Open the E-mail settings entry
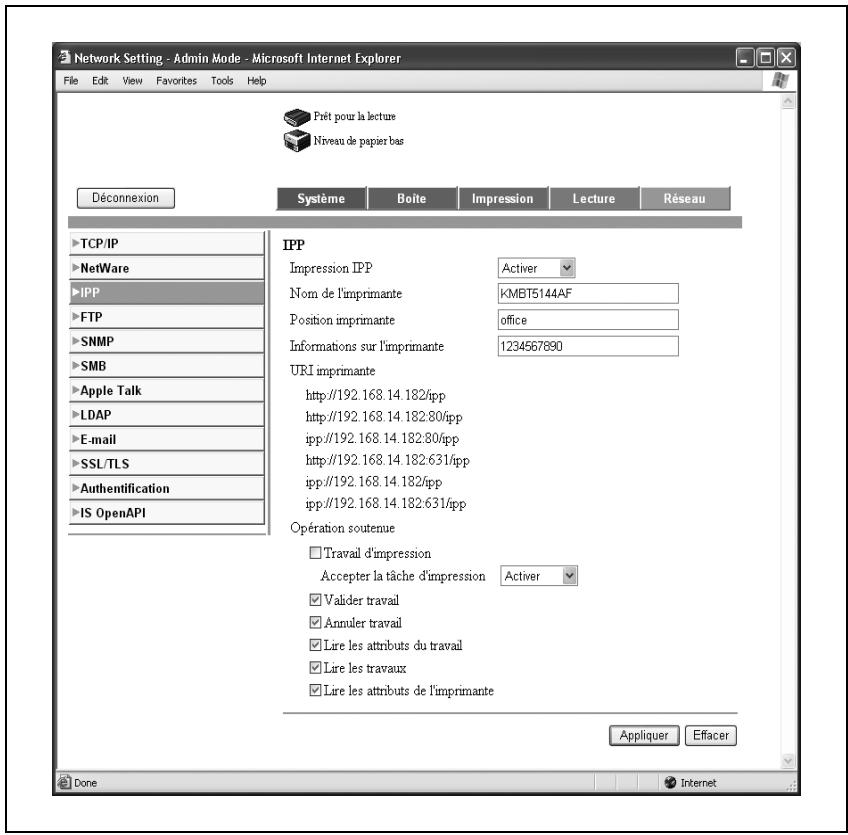 tap(167, 440)
